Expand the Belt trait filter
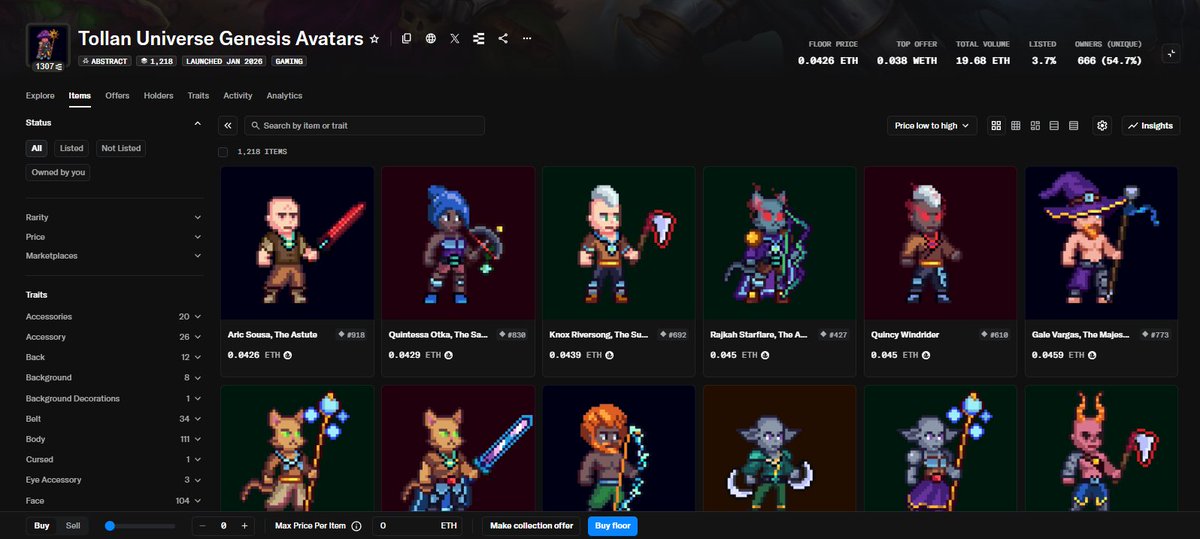 [114, 419]
